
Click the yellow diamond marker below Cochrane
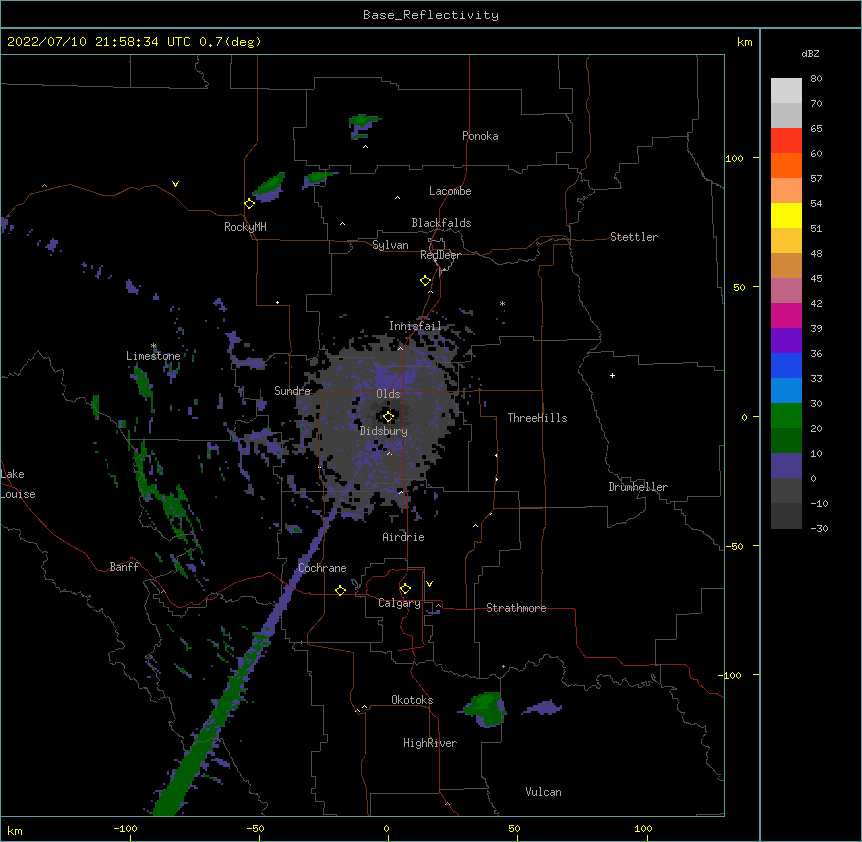coord(340,590)
